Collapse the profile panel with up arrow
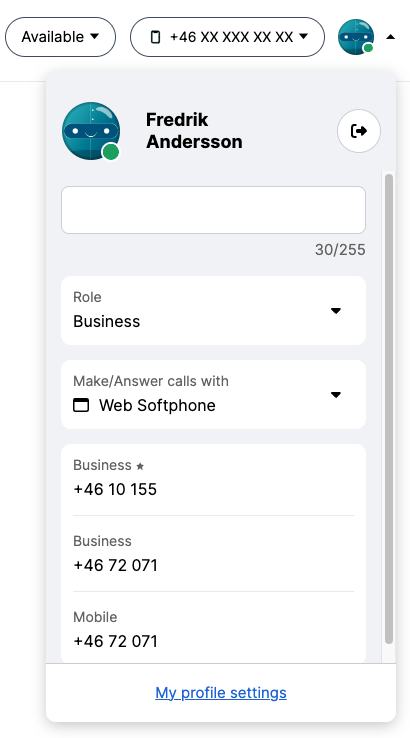This screenshot has height=738, width=410. 390,37
